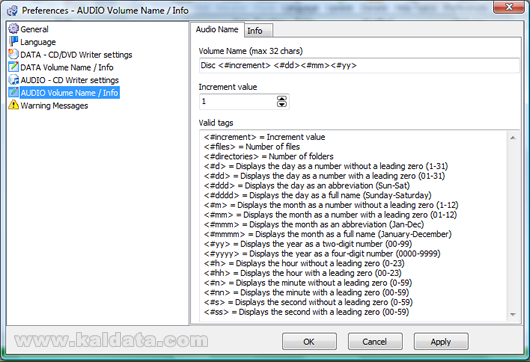The height and width of the screenshot is (362, 530).
Task: Click the Volume Name text field
Action: (359, 66)
